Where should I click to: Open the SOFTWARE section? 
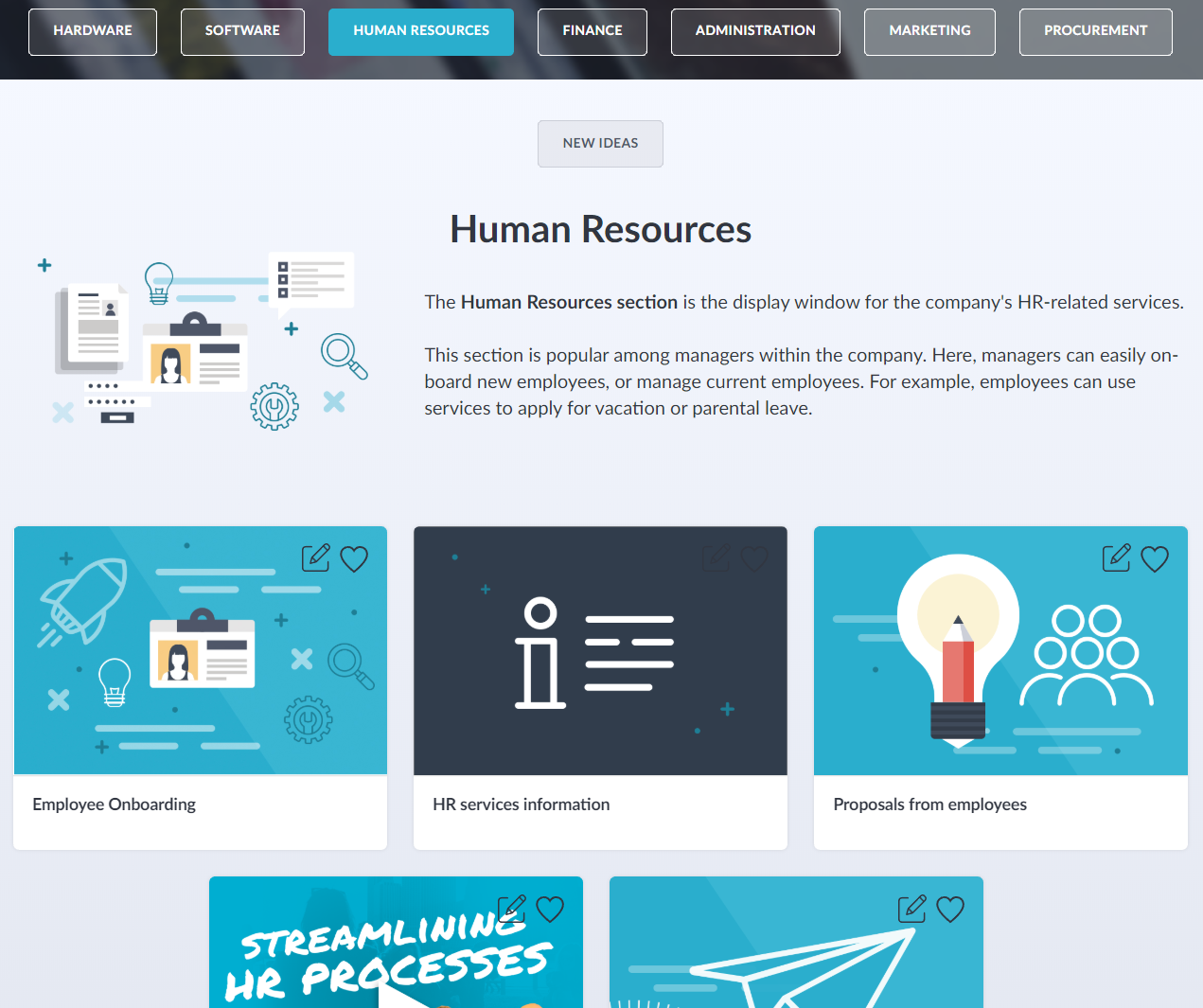(x=242, y=30)
